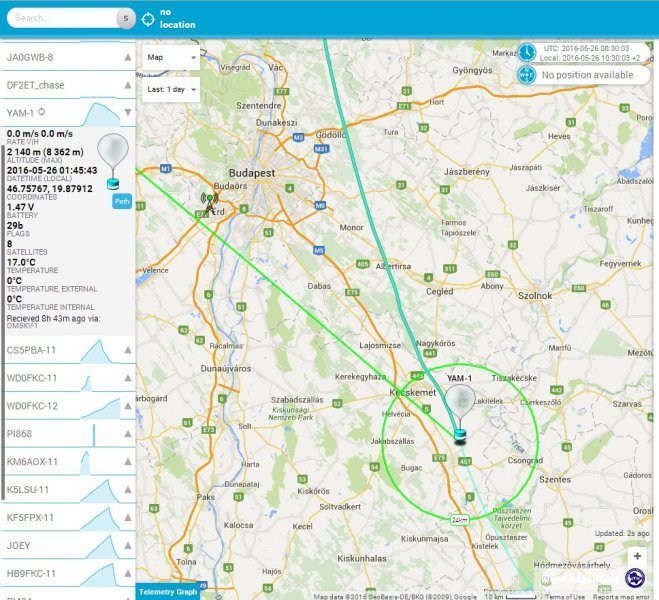
Task: Click the 24km range label on circle
Action: click(x=459, y=520)
